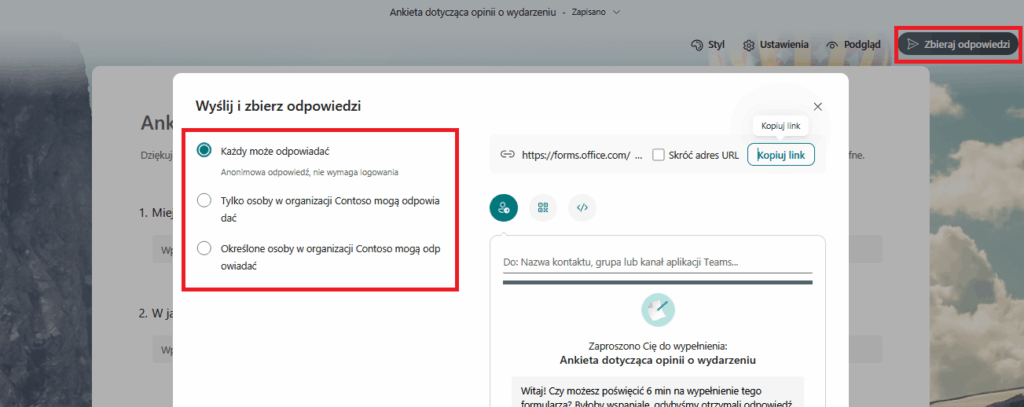
Task: Click the Podgląd eye icon
Action: pyautogui.click(x=853, y=45)
